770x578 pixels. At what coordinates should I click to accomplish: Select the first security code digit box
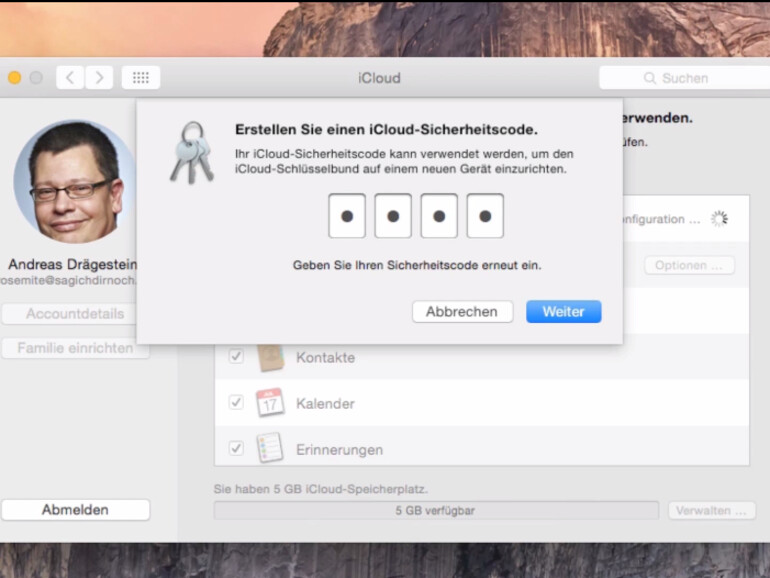point(347,216)
